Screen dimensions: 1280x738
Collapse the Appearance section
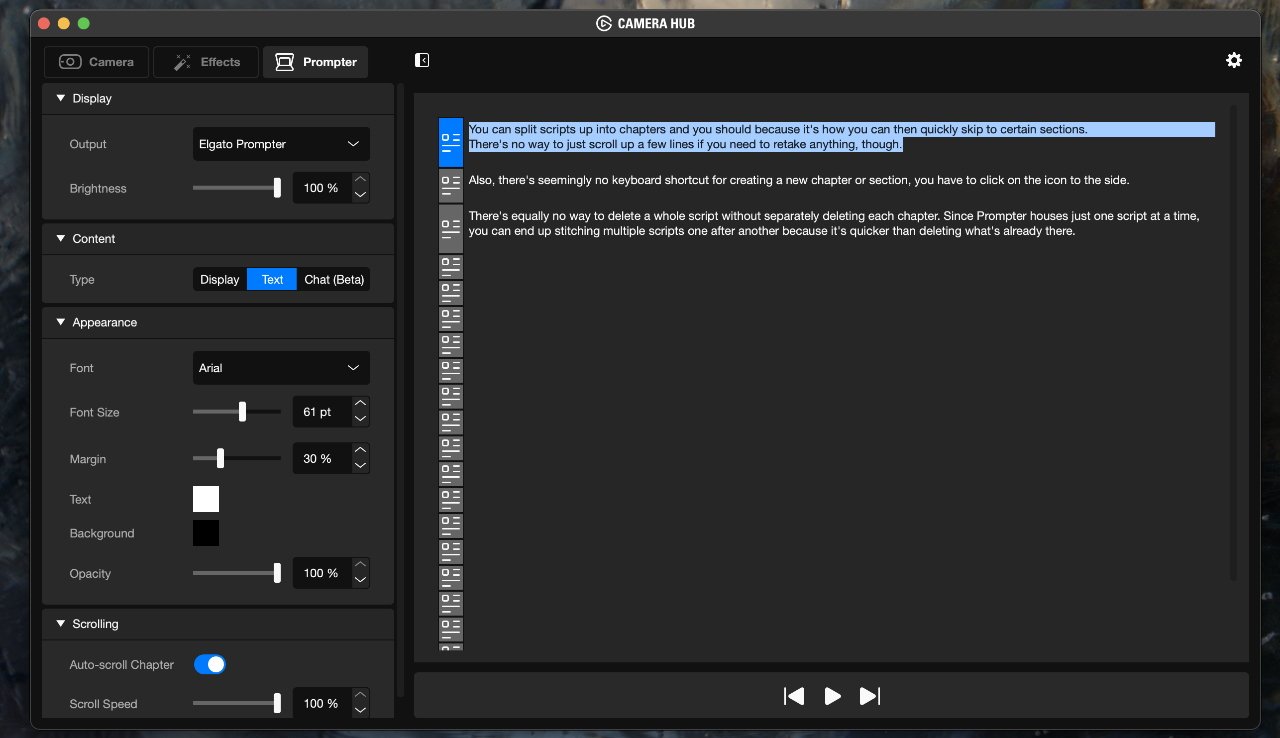[60, 323]
